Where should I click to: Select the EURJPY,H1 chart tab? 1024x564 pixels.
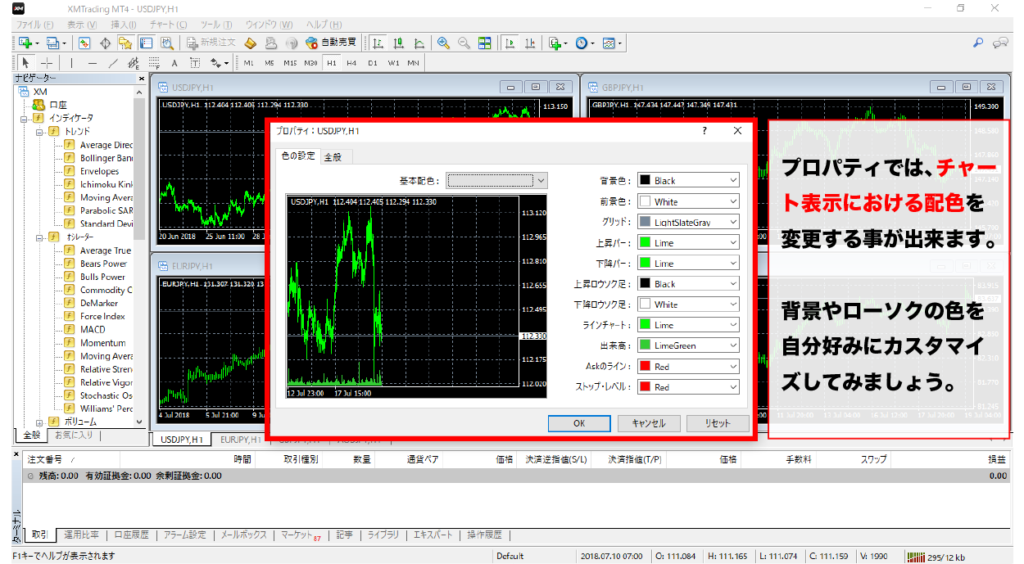(240, 439)
